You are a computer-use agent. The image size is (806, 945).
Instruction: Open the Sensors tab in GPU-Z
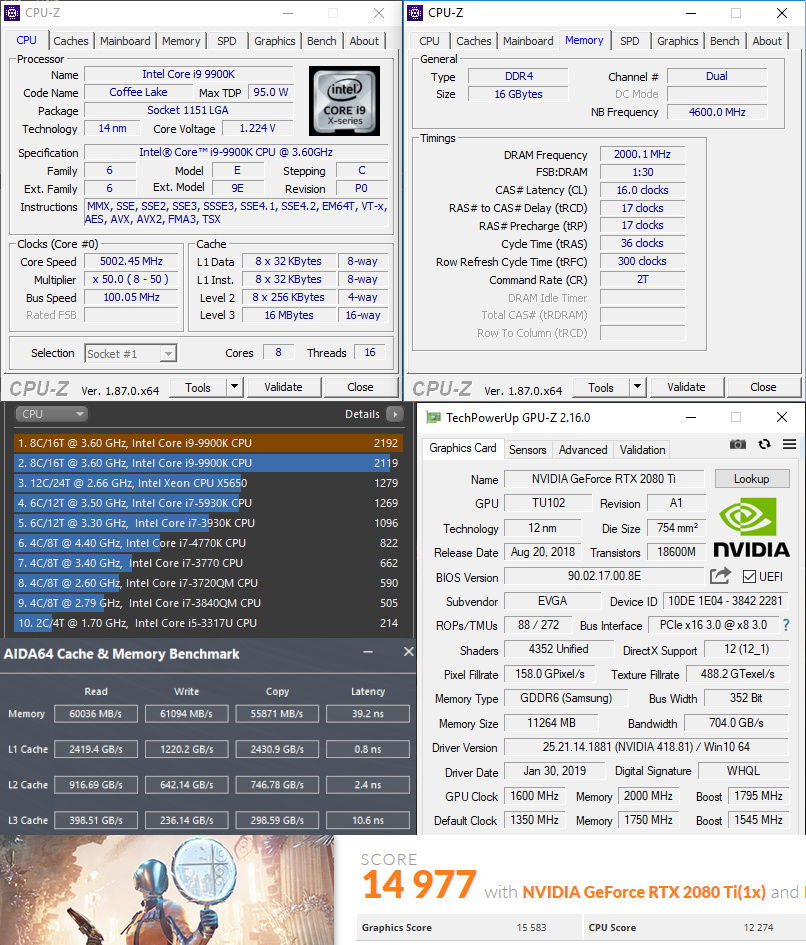[x=527, y=450]
